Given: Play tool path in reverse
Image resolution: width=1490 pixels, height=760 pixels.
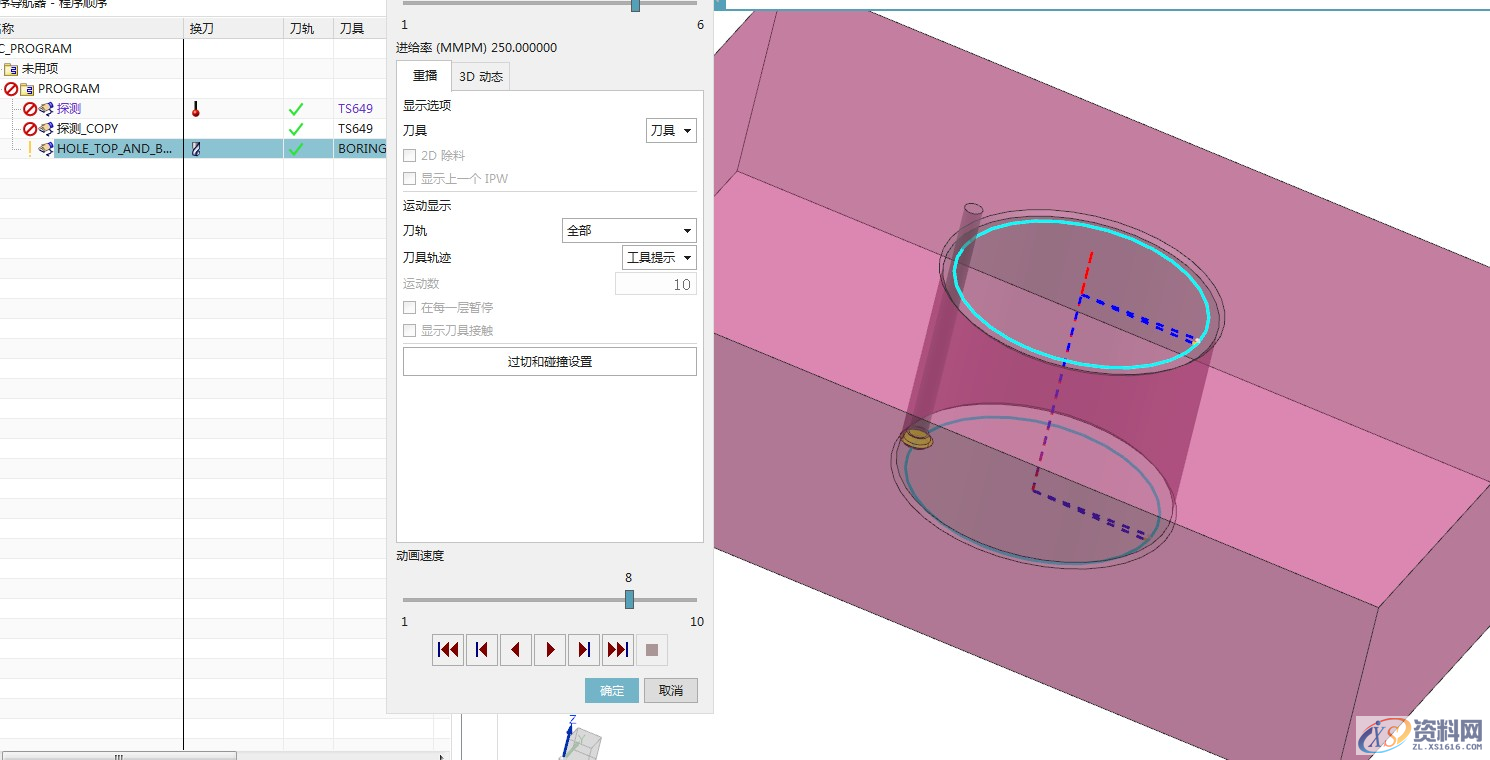Looking at the screenshot, I should 516,650.
